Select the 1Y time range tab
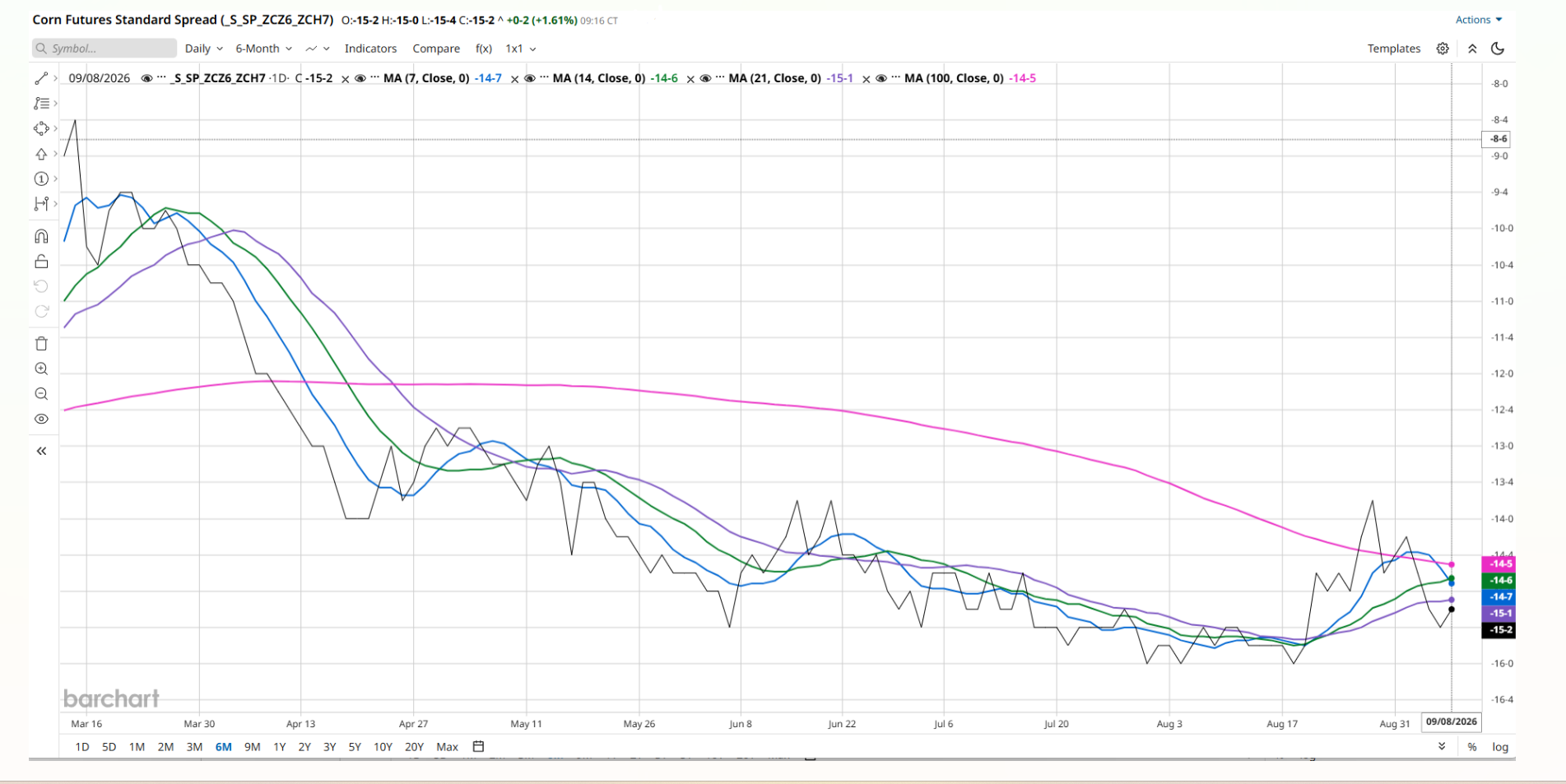The width and height of the screenshot is (1566, 784). pyautogui.click(x=280, y=747)
